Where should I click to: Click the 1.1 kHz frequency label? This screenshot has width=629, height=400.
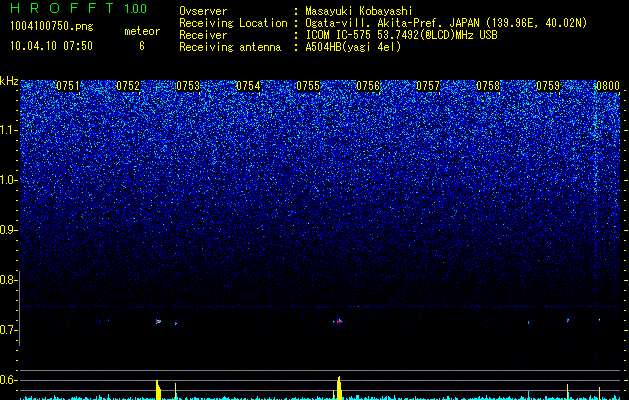pyautogui.click(x=8, y=130)
